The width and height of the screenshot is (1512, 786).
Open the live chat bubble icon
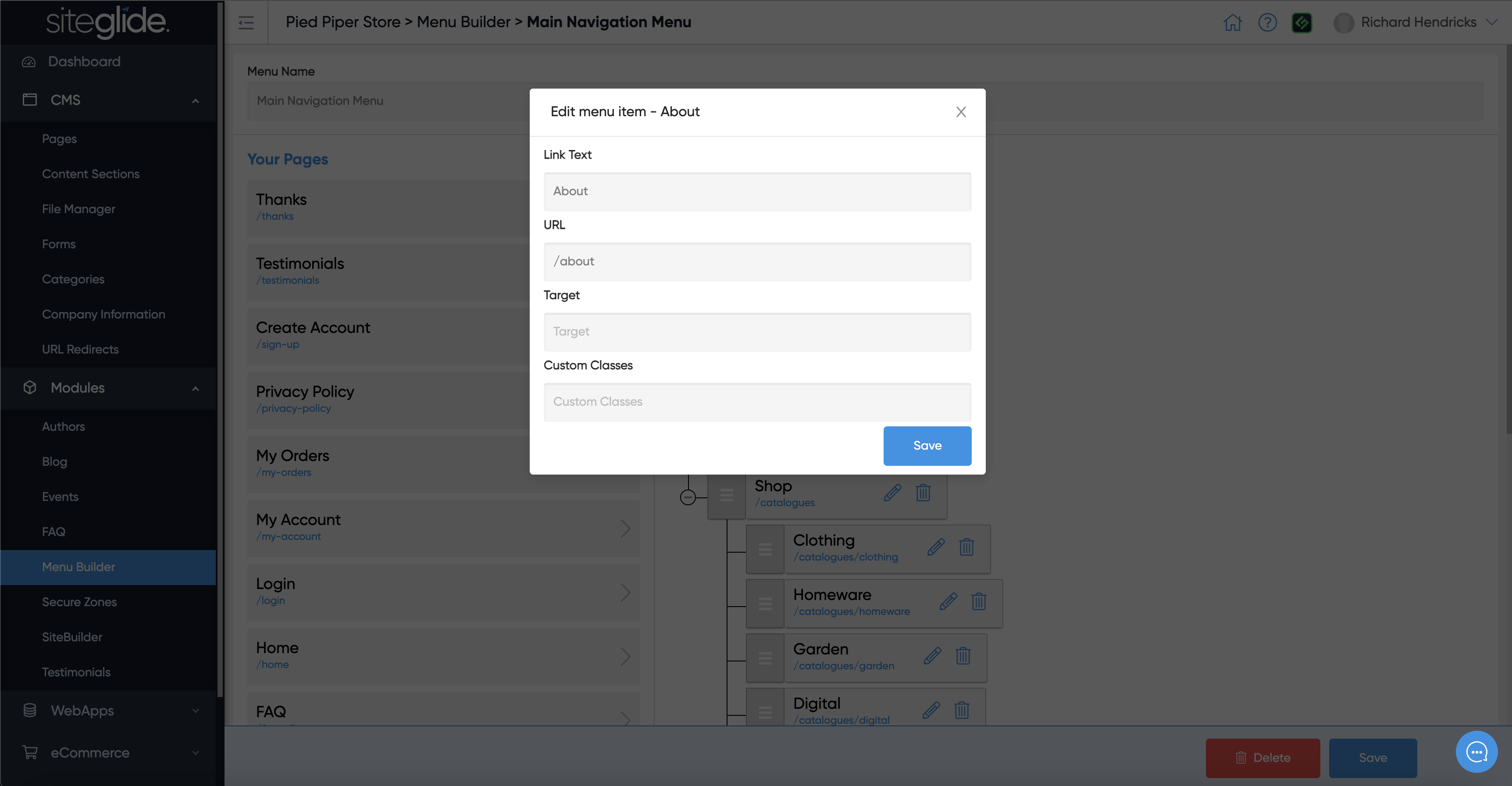(x=1476, y=751)
